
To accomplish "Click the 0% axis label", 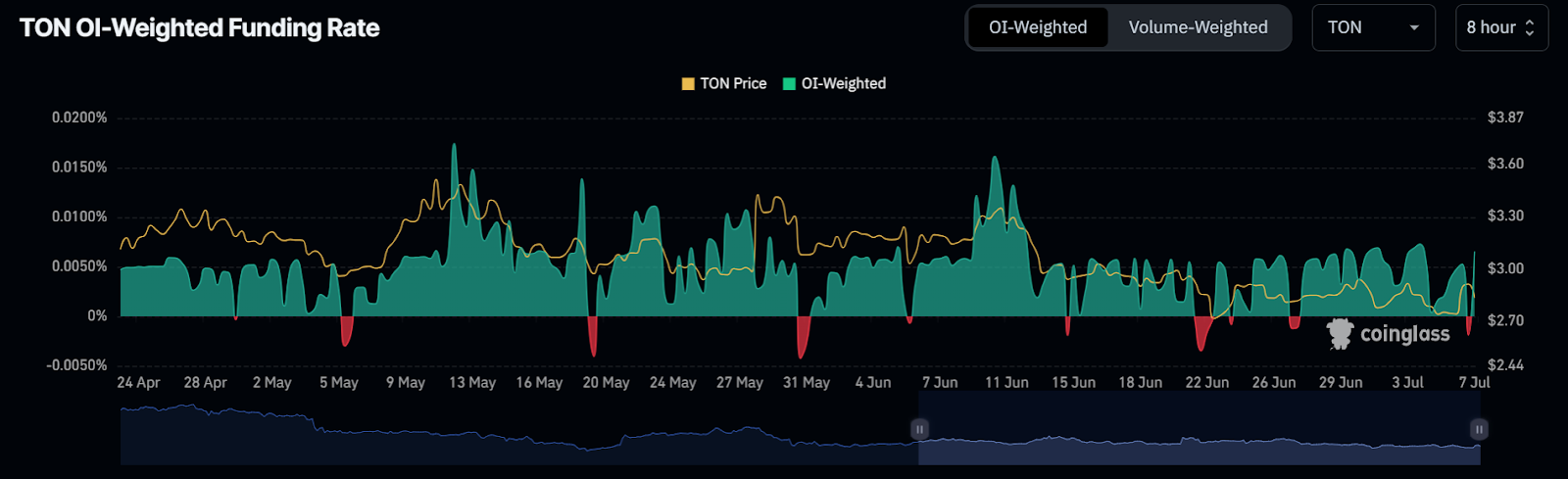I will pos(97,315).
